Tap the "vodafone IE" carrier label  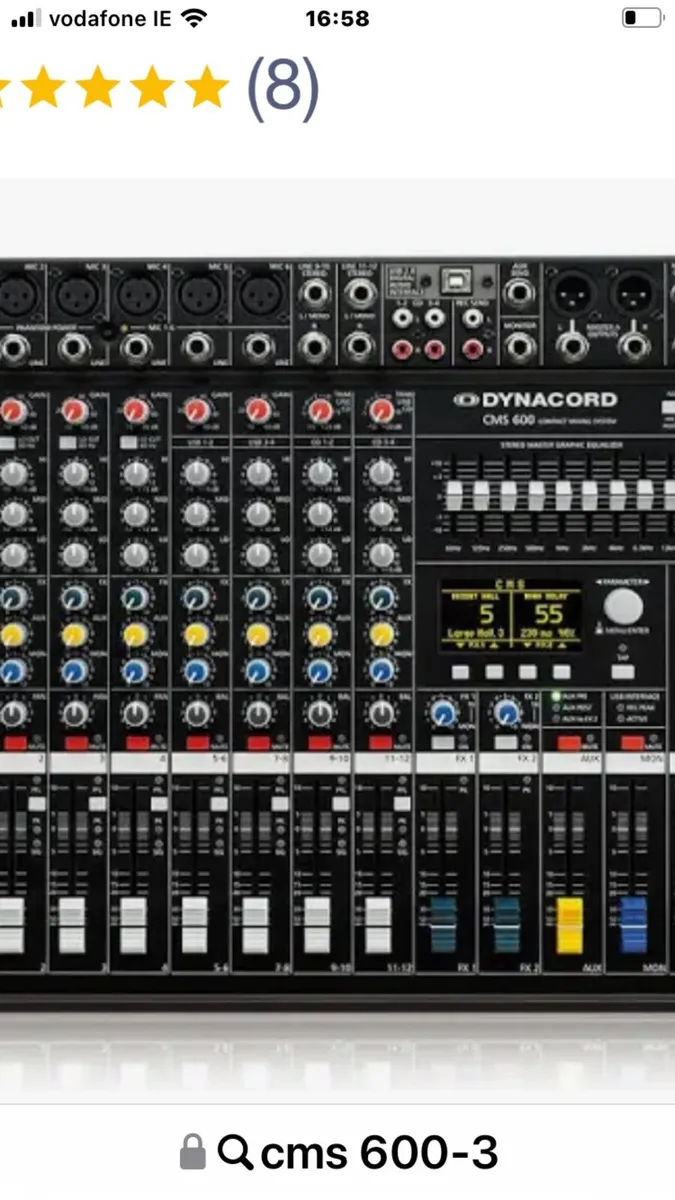tap(110, 18)
